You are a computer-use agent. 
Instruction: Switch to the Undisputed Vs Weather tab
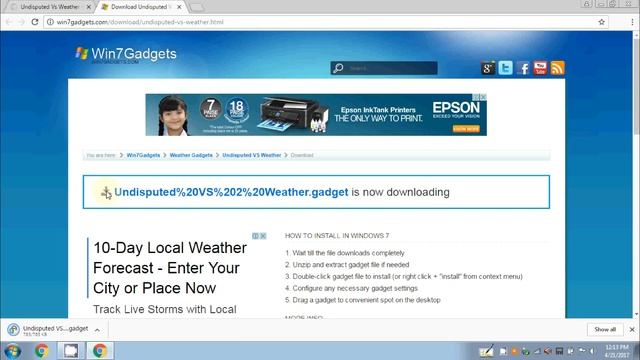point(49,7)
